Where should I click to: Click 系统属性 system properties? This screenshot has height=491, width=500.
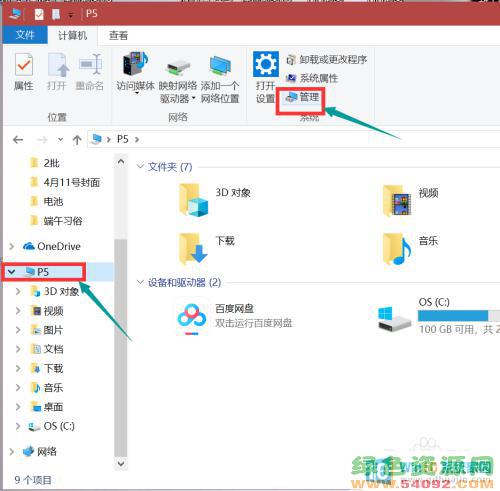pyautogui.click(x=312, y=78)
